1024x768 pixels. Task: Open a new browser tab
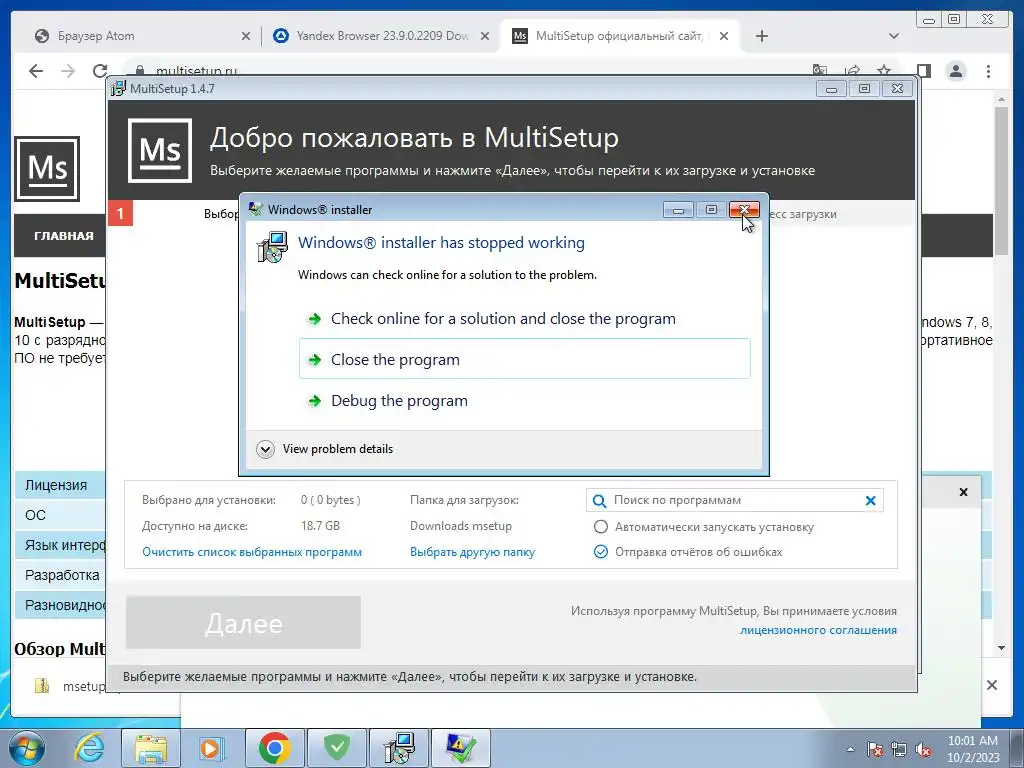pyautogui.click(x=761, y=37)
